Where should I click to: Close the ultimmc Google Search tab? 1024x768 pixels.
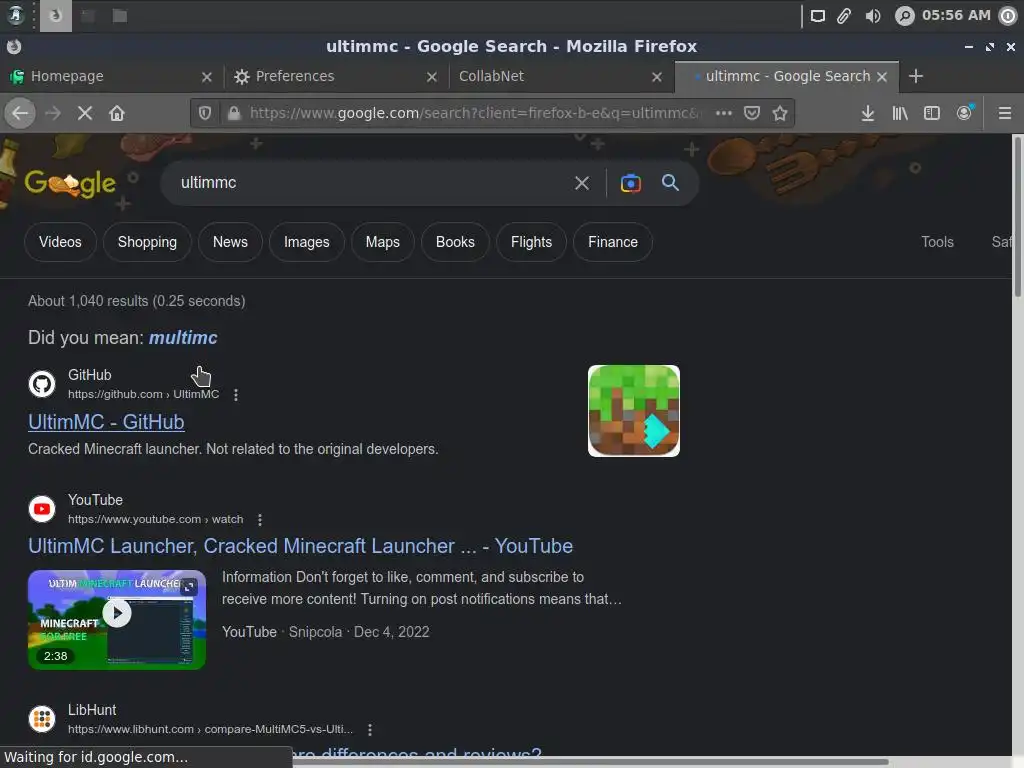click(882, 77)
